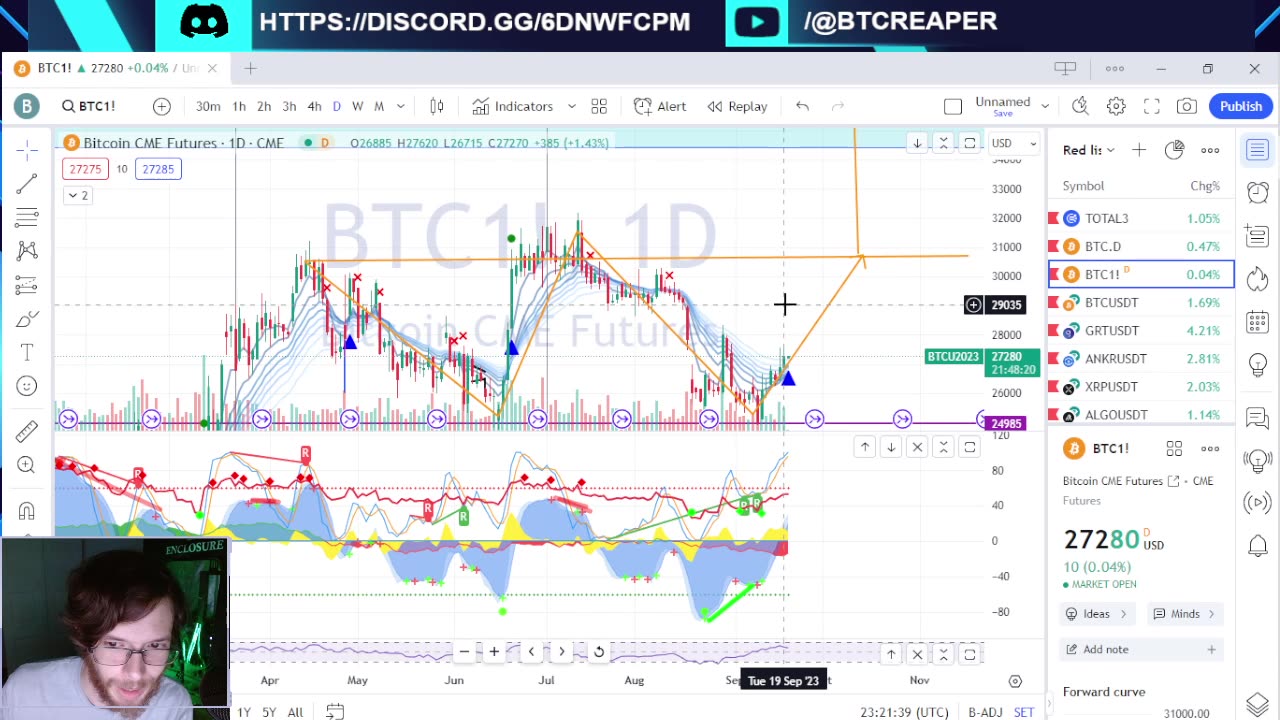The image size is (1280, 720).
Task: Set date range to 5Y
Action: click(x=269, y=712)
